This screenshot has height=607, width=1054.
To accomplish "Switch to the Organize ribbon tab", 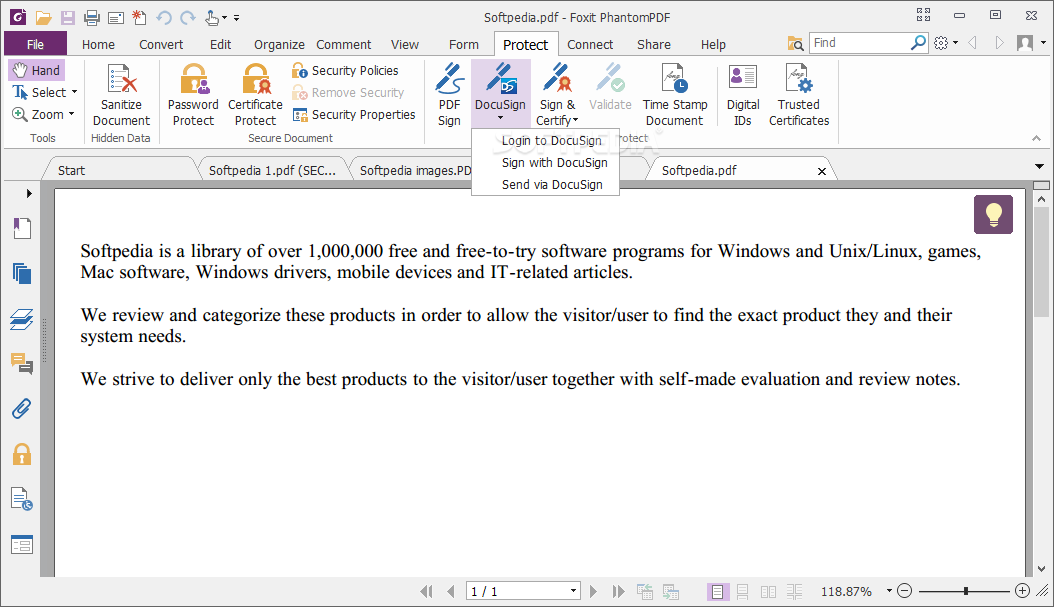I will (279, 45).
